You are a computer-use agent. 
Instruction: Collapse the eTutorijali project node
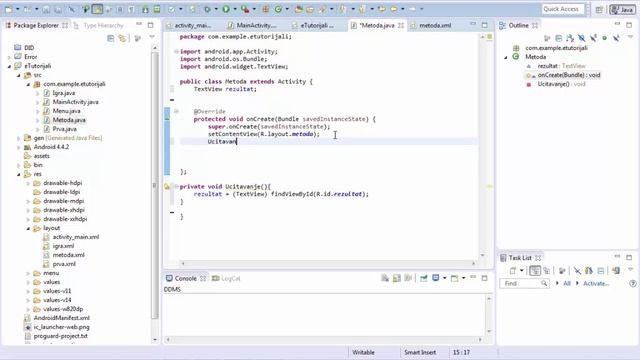(9, 66)
